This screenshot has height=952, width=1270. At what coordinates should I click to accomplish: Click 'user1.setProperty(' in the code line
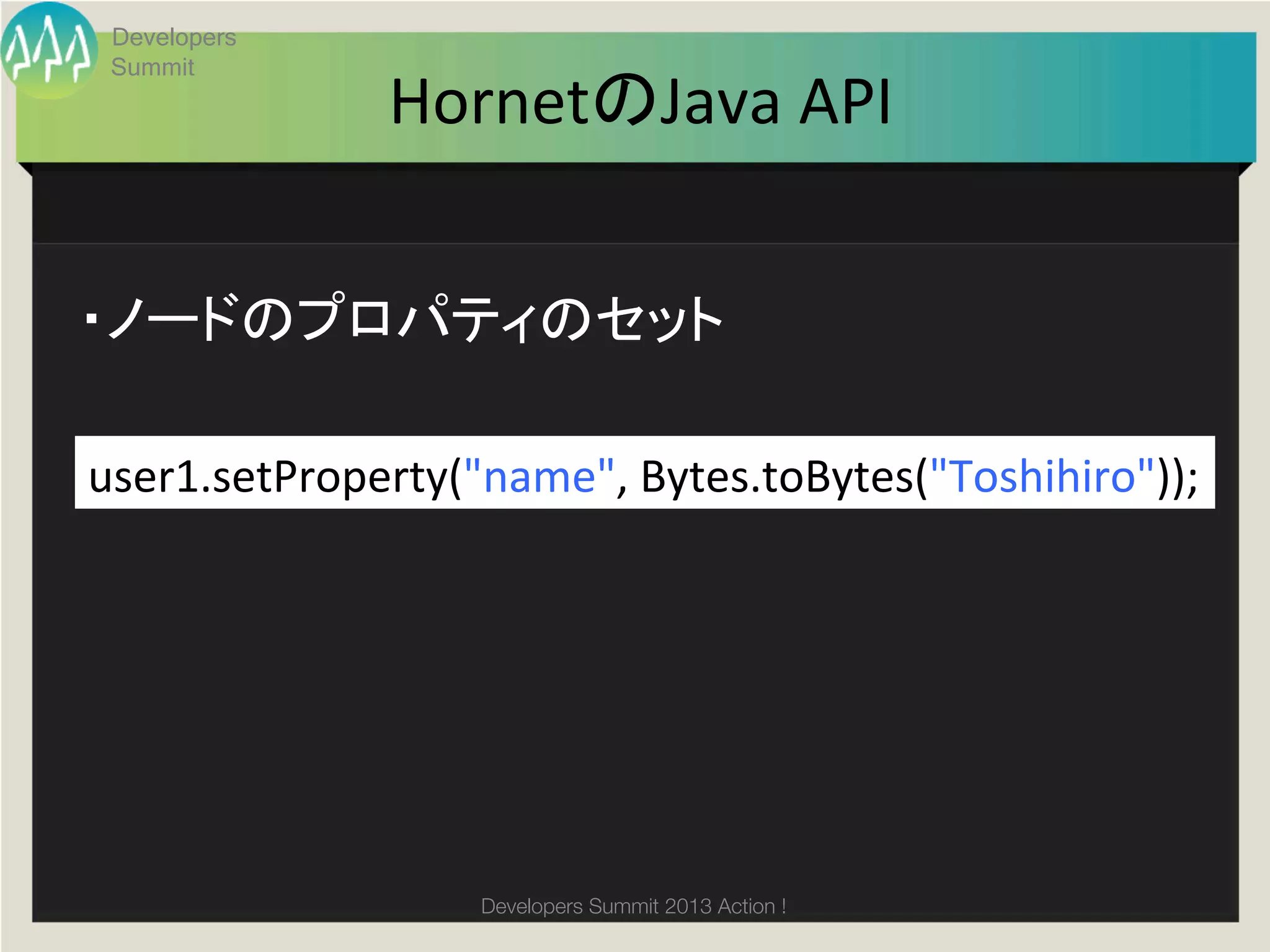275,477
